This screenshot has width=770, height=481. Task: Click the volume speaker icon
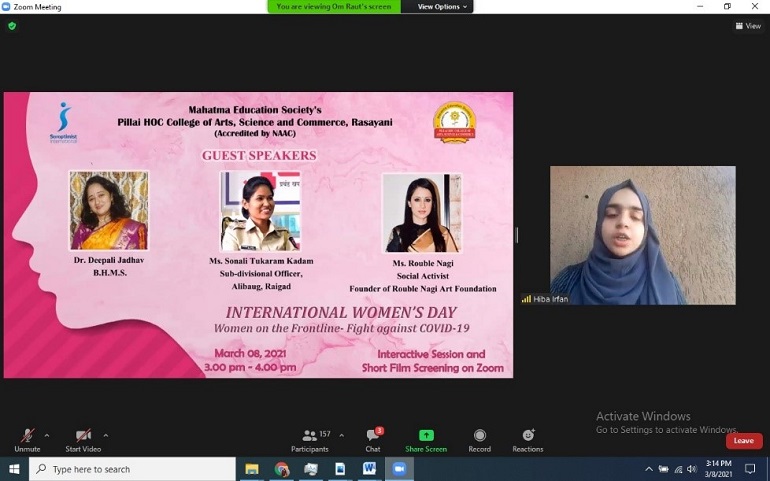tap(692, 469)
